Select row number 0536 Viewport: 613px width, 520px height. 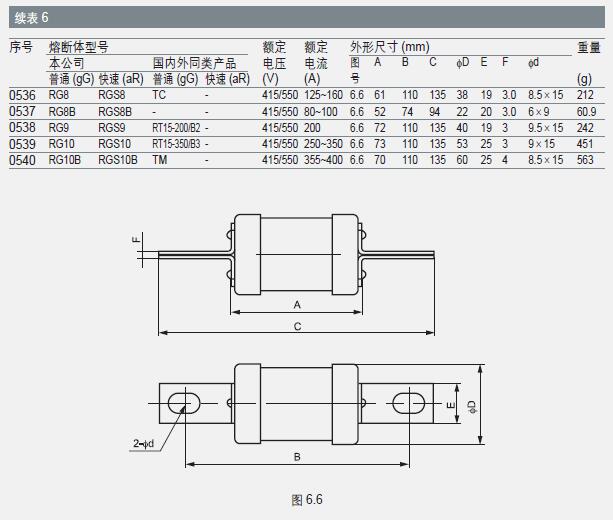point(22,94)
